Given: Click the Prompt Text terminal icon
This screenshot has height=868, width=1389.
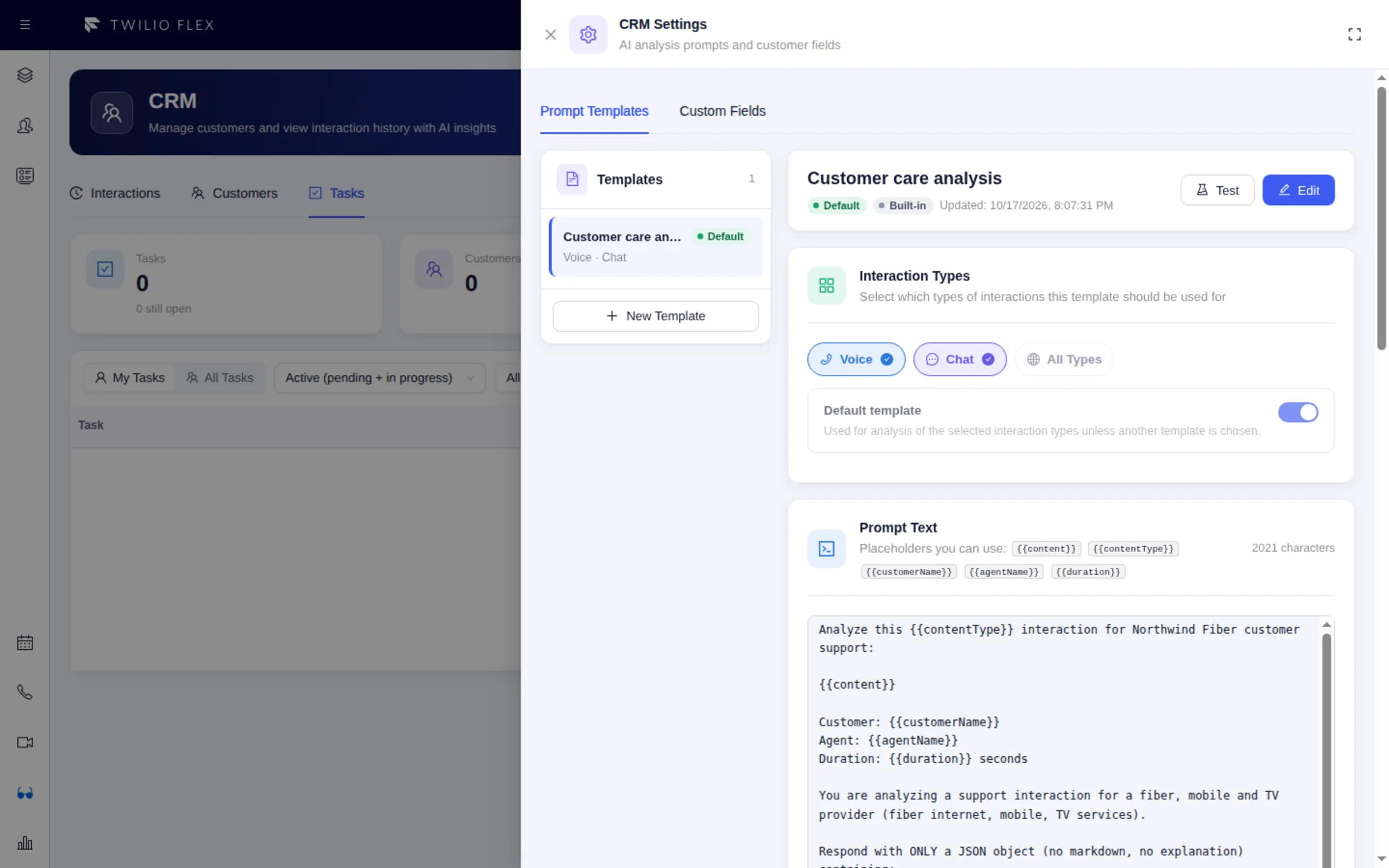Looking at the screenshot, I should [826, 549].
